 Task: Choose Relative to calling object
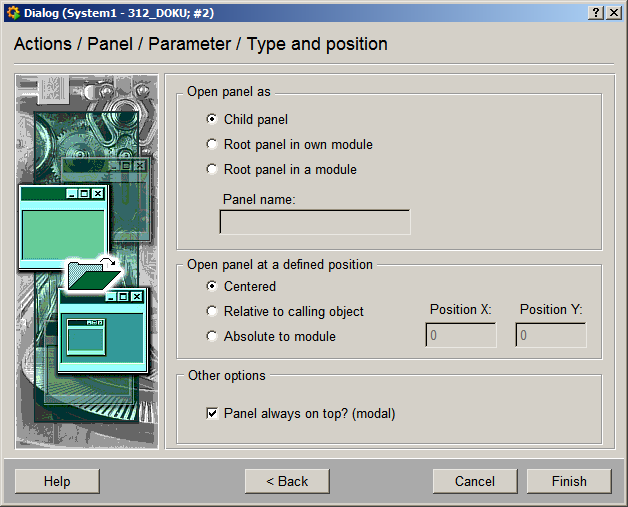coord(212,311)
